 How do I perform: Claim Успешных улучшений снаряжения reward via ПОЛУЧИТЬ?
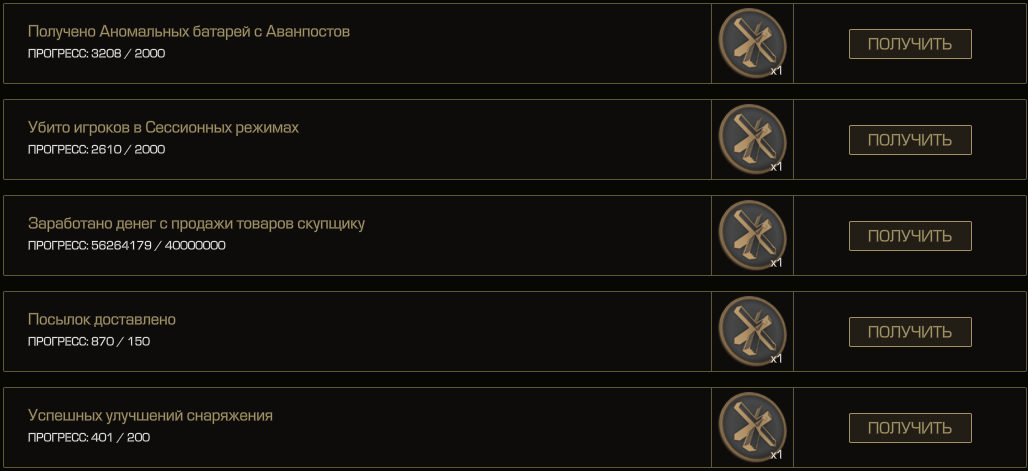coord(910,428)
